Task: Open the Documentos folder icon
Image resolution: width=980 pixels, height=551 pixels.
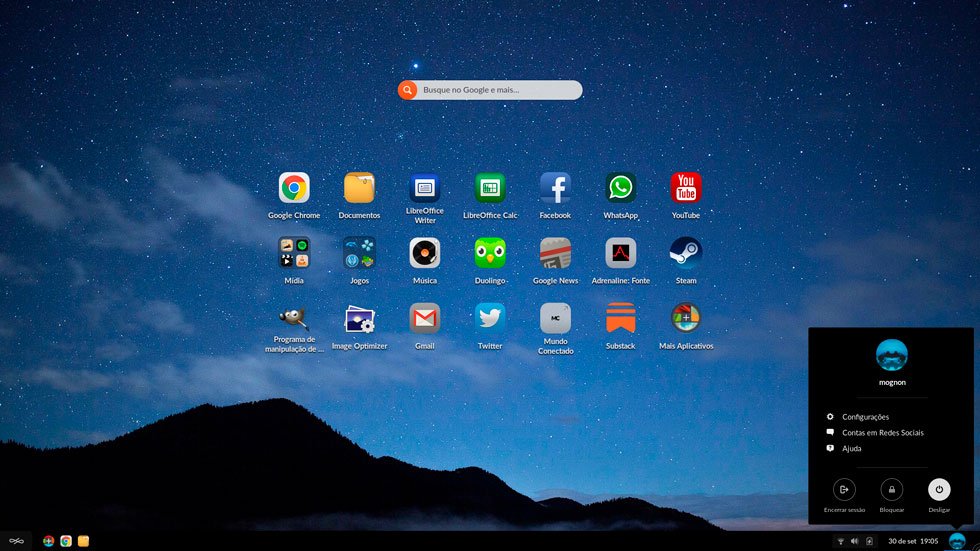Action: pos(359,188)
